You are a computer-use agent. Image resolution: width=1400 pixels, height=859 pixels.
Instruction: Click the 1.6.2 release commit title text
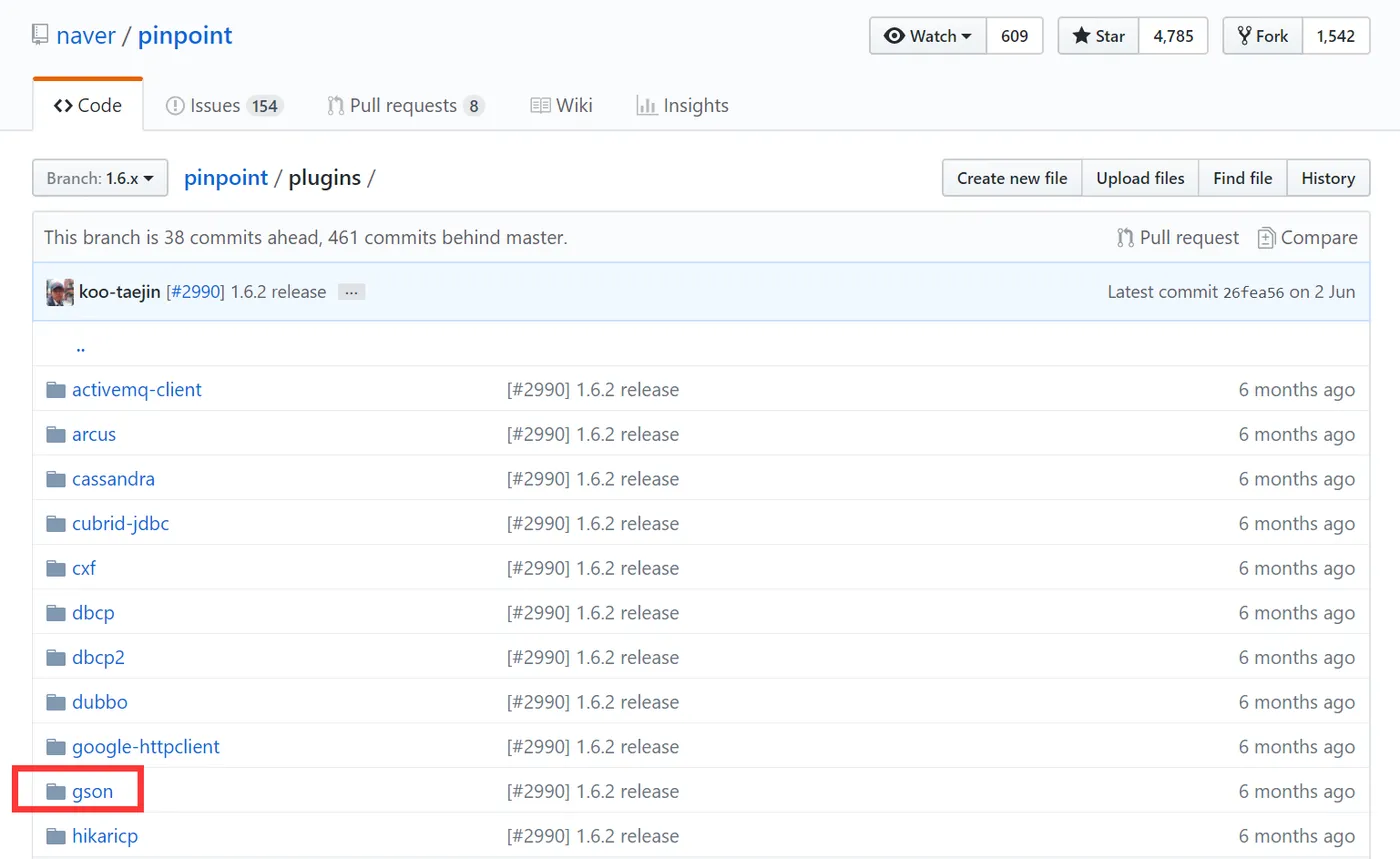tap(278, 292)
